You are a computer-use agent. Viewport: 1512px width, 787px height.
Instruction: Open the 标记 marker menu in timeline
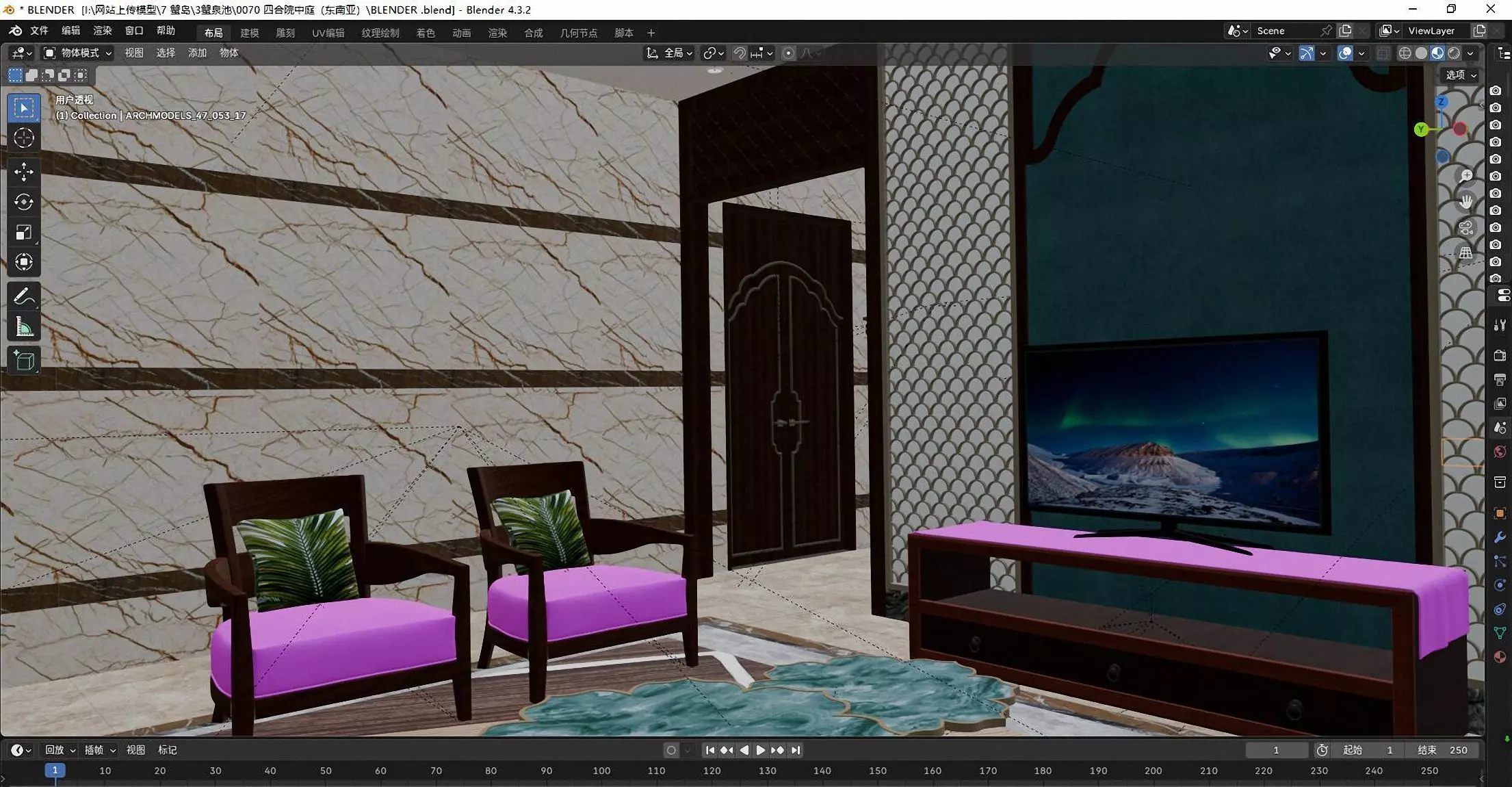click(x=168, y=750)
